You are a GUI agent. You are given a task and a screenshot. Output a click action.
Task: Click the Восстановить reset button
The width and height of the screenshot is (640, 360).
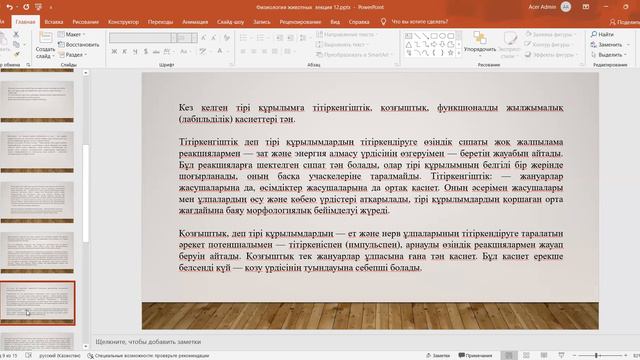(x=79, y=44)
